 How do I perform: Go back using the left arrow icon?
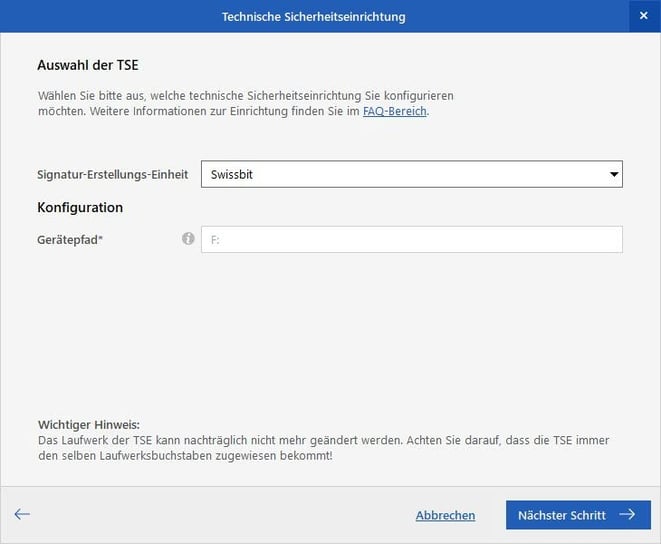pyautogui.click(x=22, y=514)
